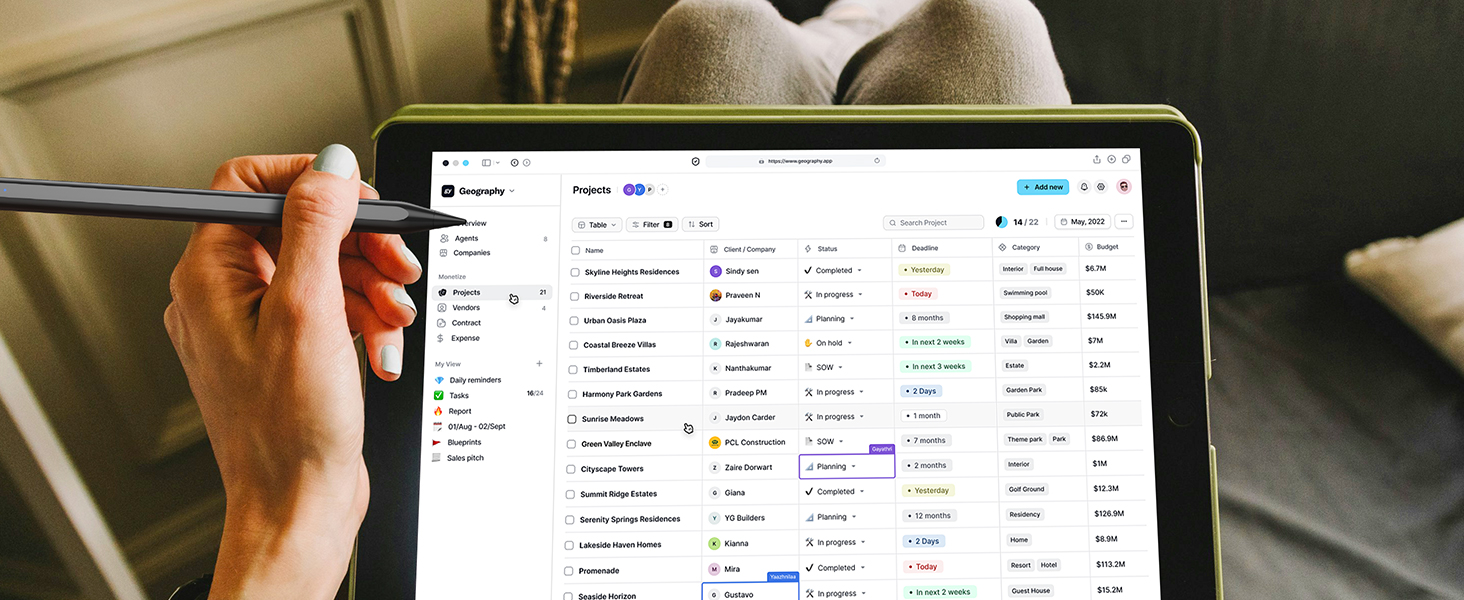The width and height of the screenshot is (1464, 600).
Task: Click the calendar icon for 01/Aug - 02/Sept
Action: pos(437,426)
